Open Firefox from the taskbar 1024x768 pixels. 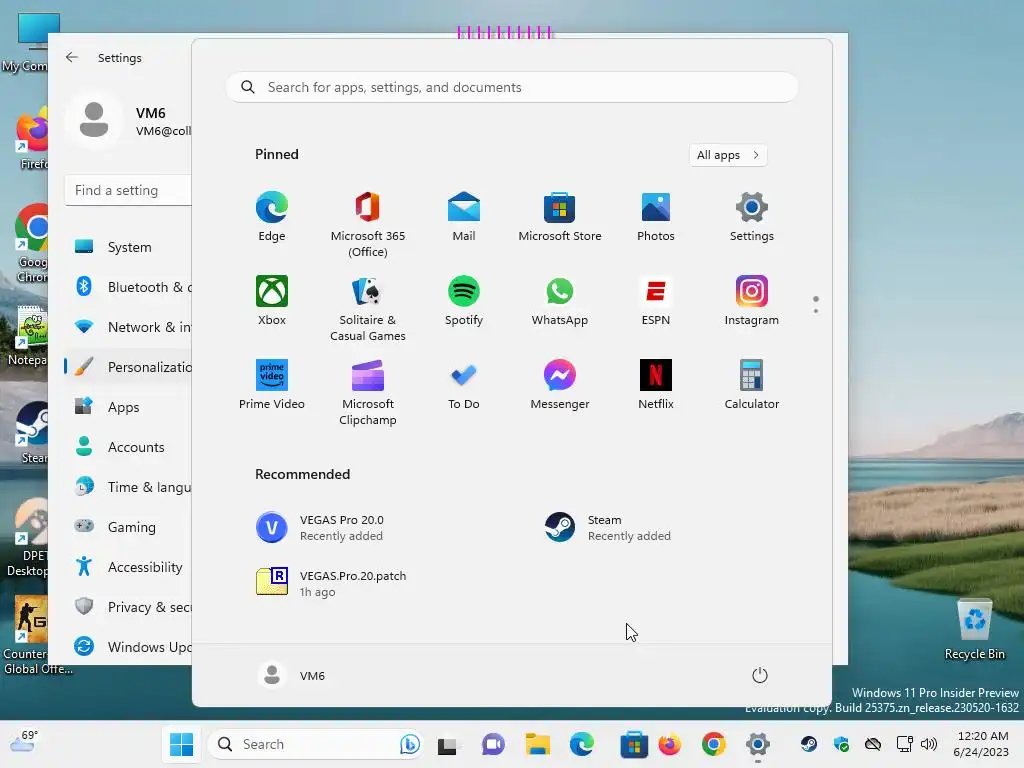670,744
